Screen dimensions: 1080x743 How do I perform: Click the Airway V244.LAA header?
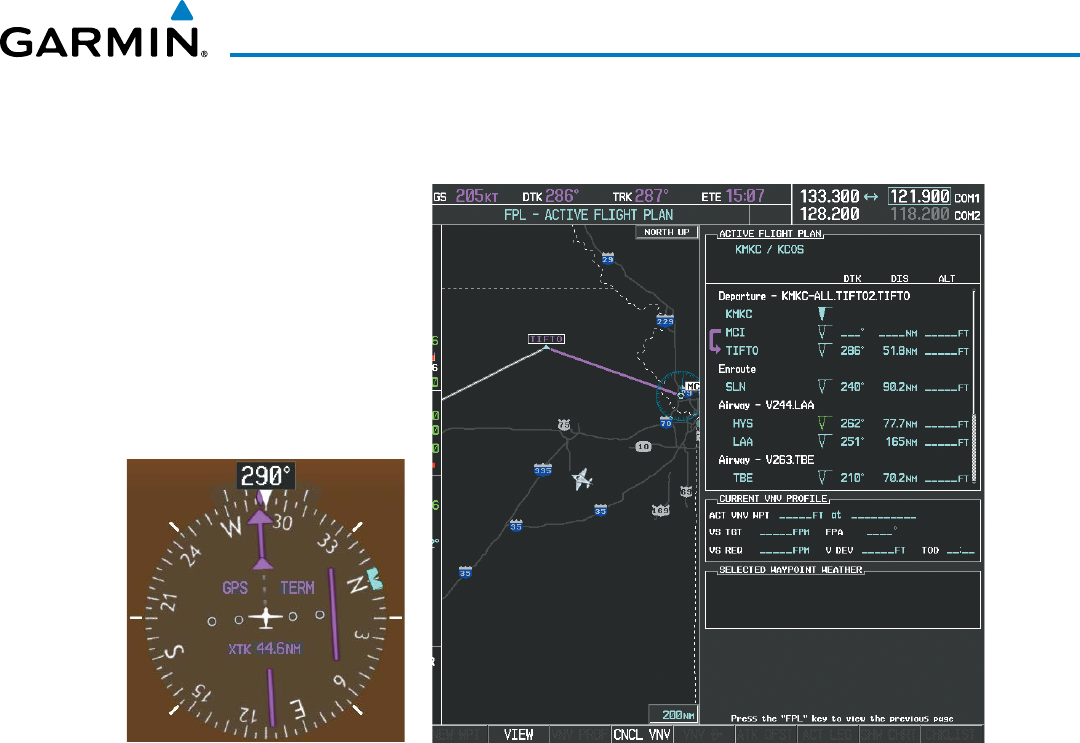pos(766,405)
